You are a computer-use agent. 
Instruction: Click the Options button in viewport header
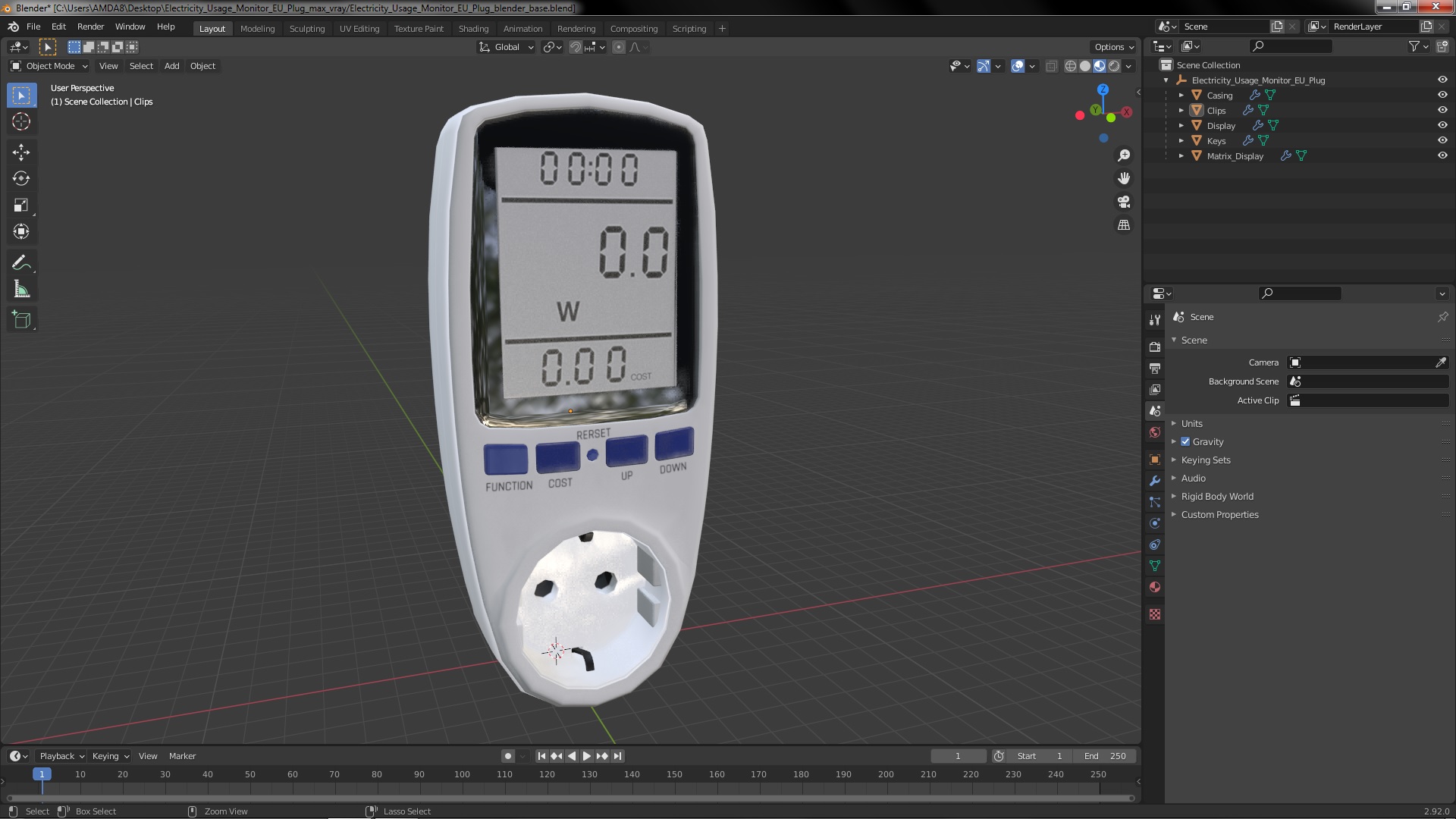pos(1113,47)
